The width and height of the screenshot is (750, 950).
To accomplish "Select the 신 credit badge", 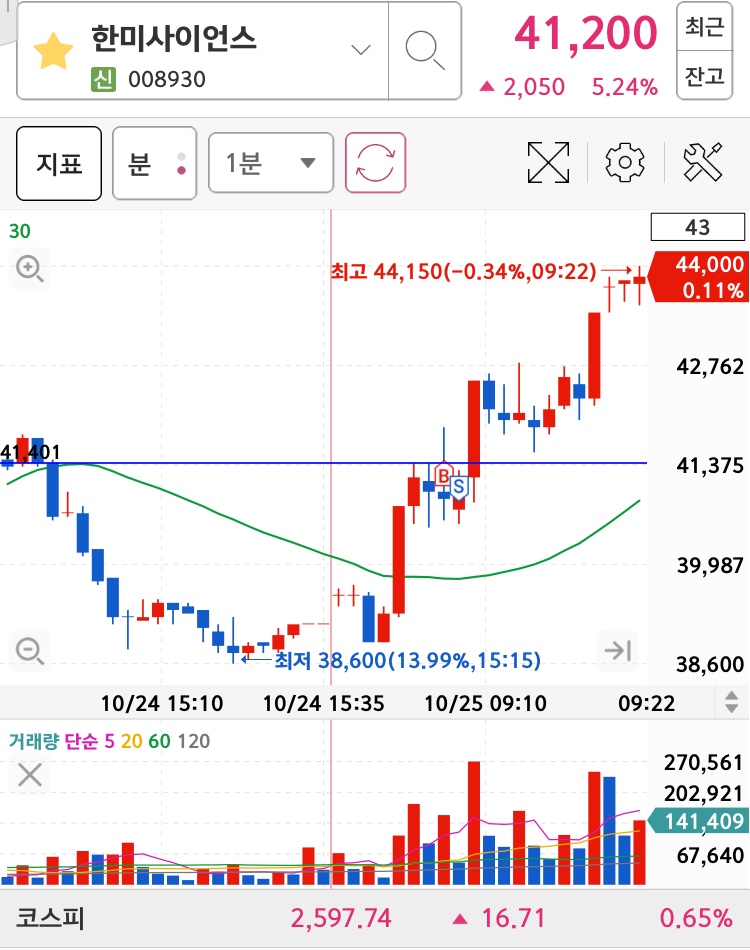I will coord(103,79).
